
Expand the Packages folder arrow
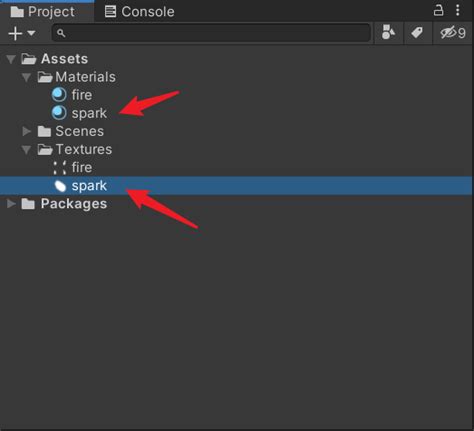pos(11,204)
